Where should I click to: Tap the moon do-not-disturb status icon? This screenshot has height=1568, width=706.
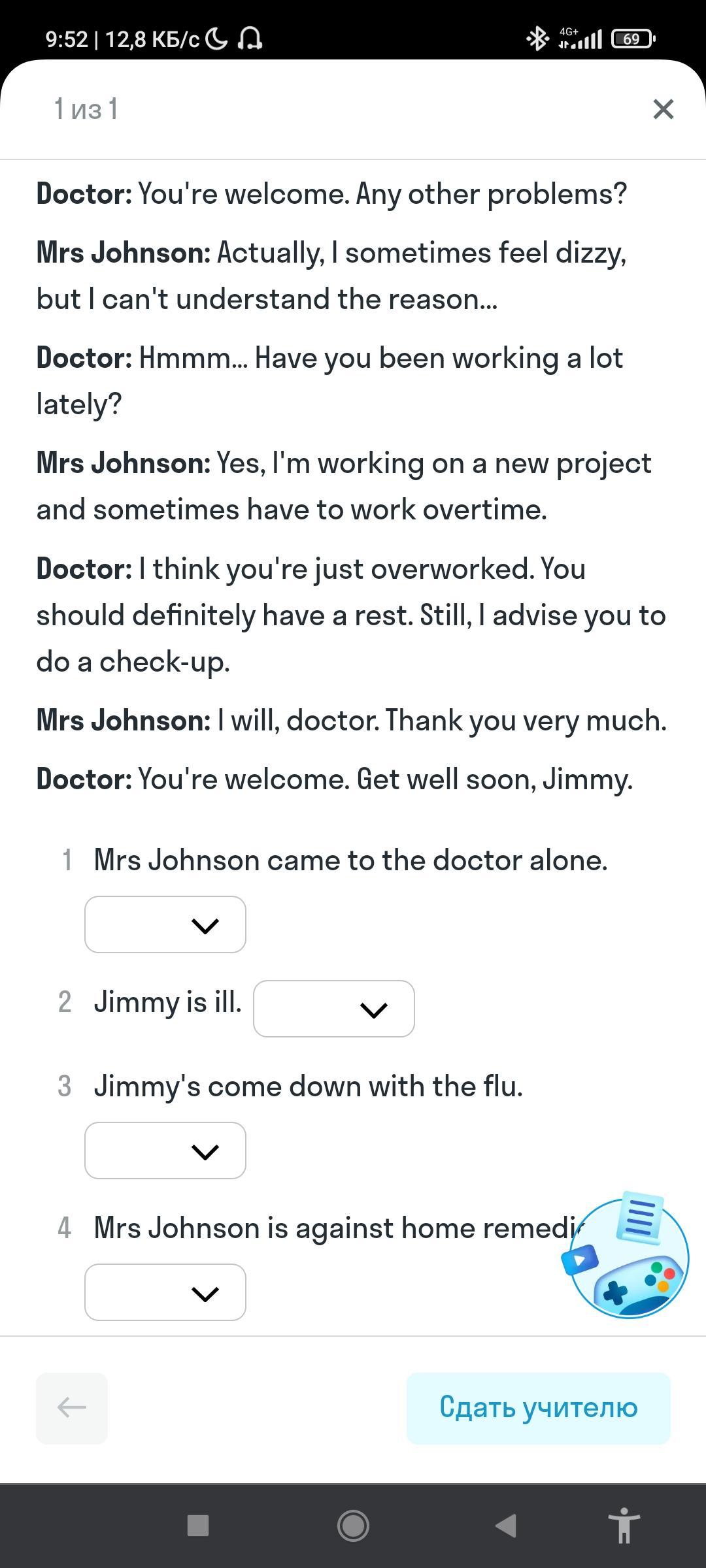tap(216, 39)
